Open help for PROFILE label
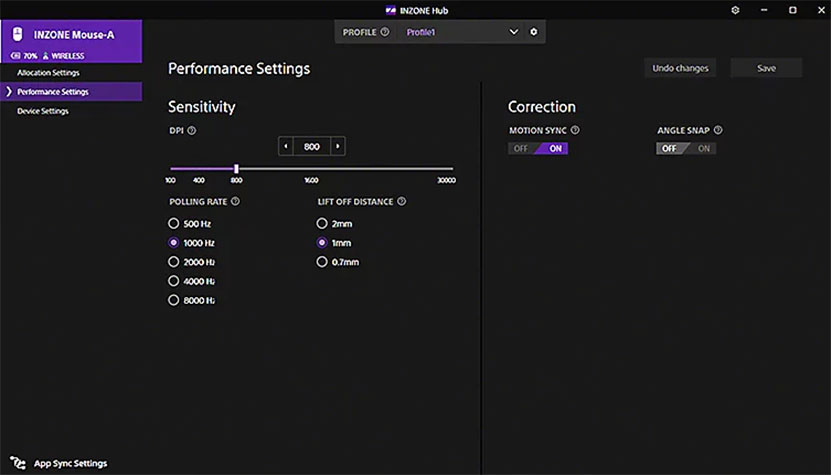The height and width of the screenshot is (475, 831). click(385, 32)
